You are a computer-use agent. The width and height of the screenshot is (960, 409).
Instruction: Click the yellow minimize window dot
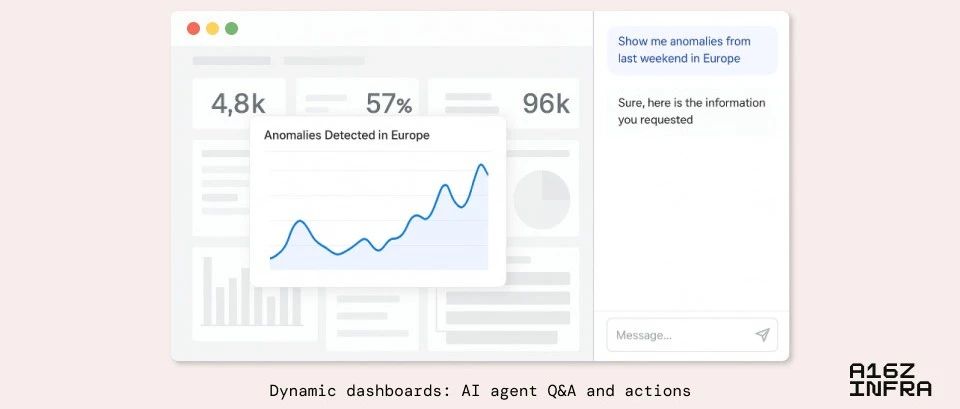(x=212, y=28)
